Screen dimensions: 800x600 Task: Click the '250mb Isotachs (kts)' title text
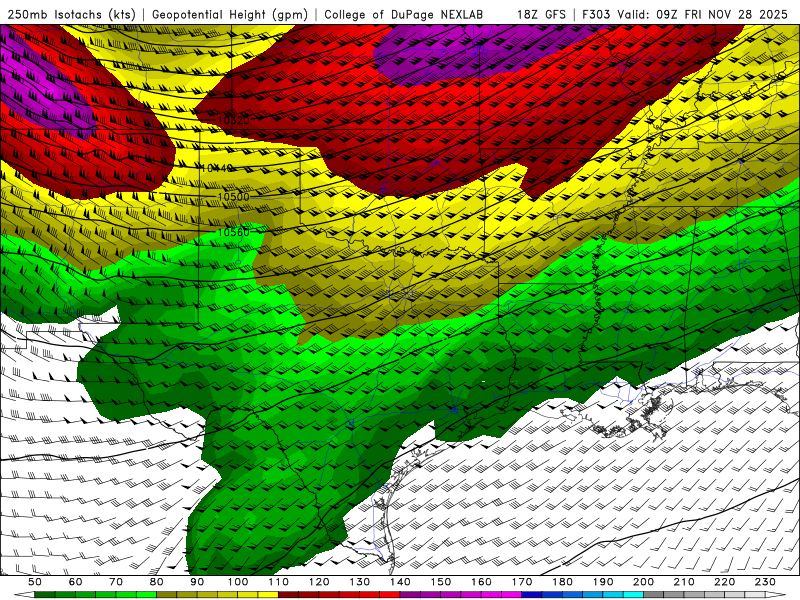(72, 15)
